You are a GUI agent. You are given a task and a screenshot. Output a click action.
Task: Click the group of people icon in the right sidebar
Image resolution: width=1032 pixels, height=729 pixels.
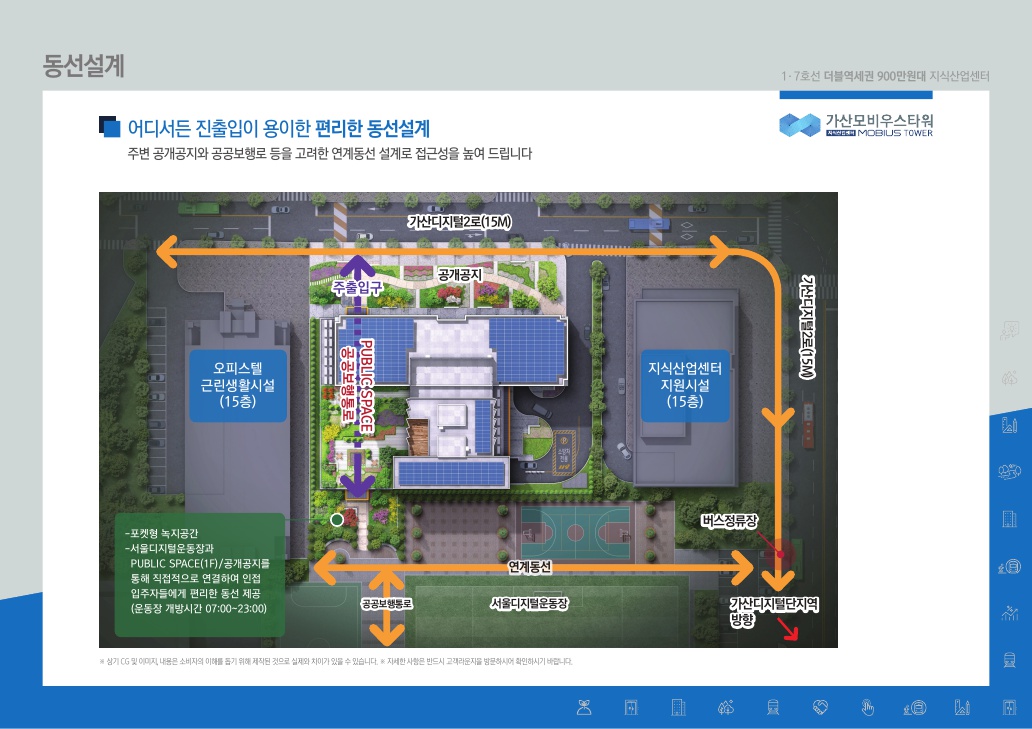point(1009,471)
